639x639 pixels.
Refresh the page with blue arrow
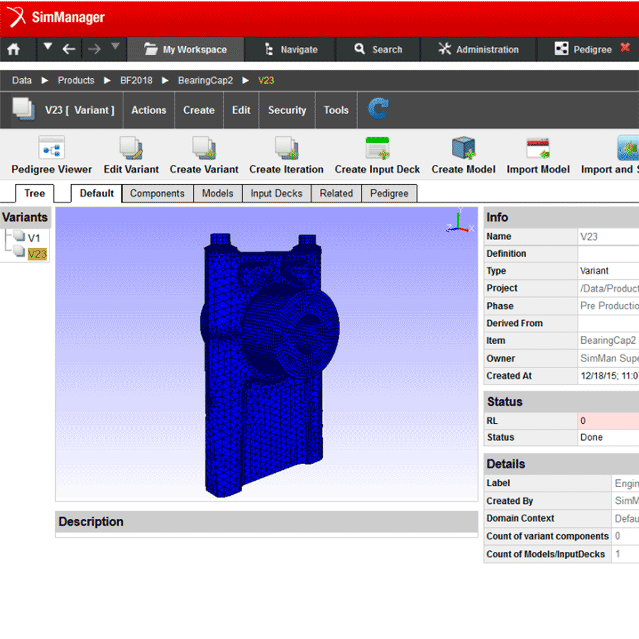(x=378, y=108)
